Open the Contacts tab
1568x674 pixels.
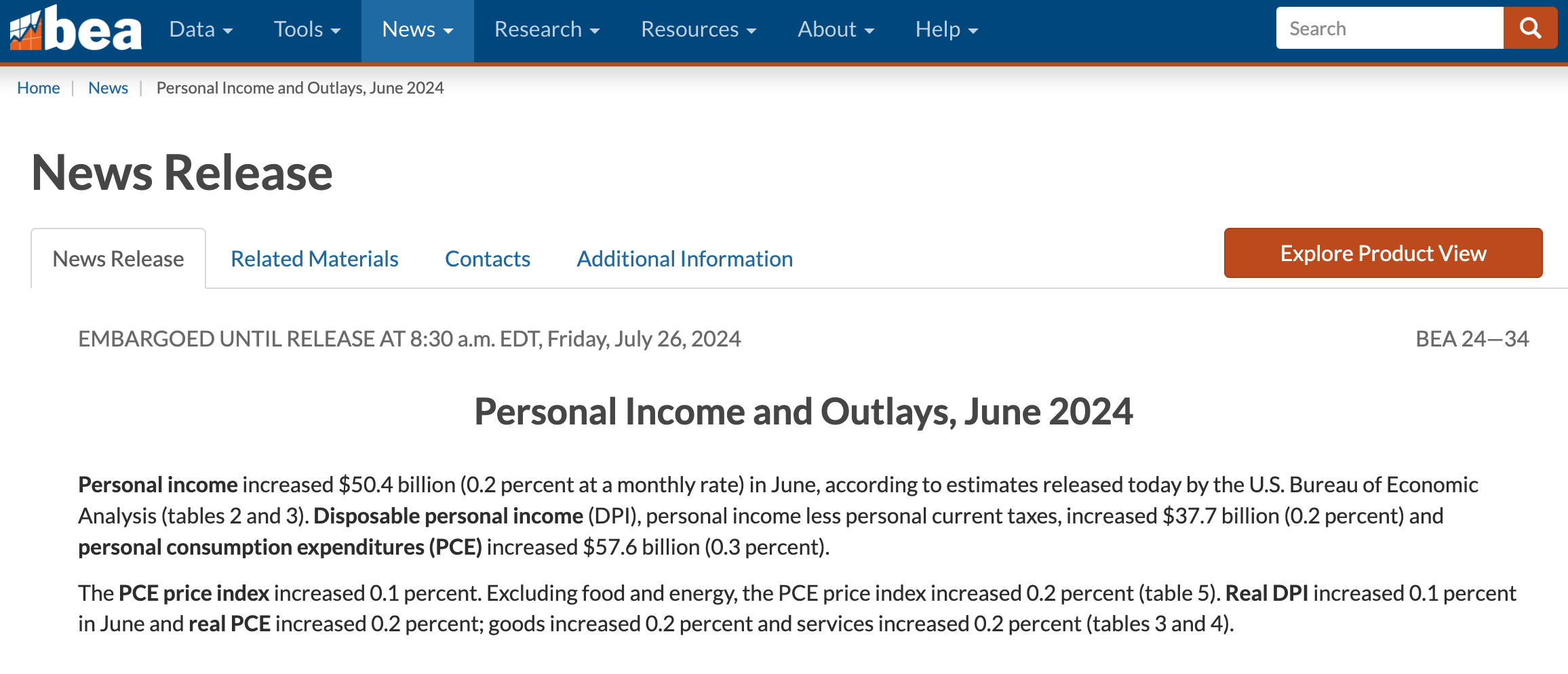click(488, 259)
